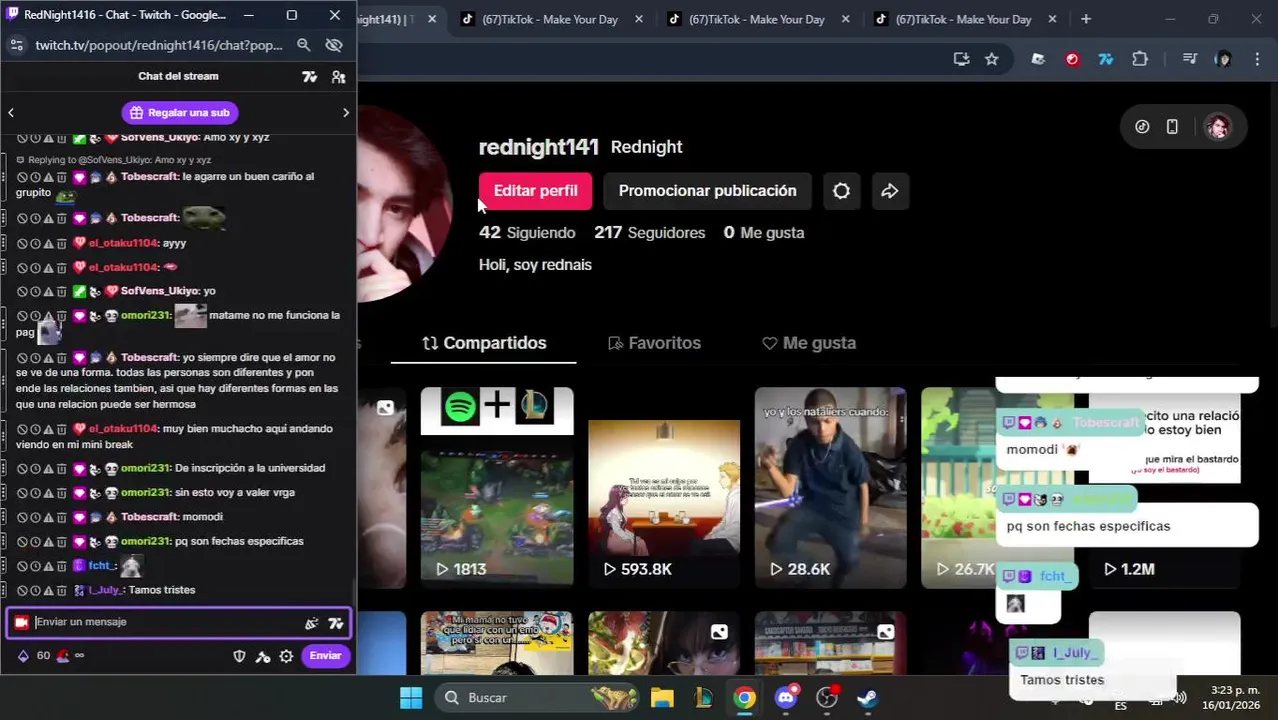Screen dimensions: 1278x720
Task: Open 7TV emote picker inside message box
Action: tap(335, 623)
